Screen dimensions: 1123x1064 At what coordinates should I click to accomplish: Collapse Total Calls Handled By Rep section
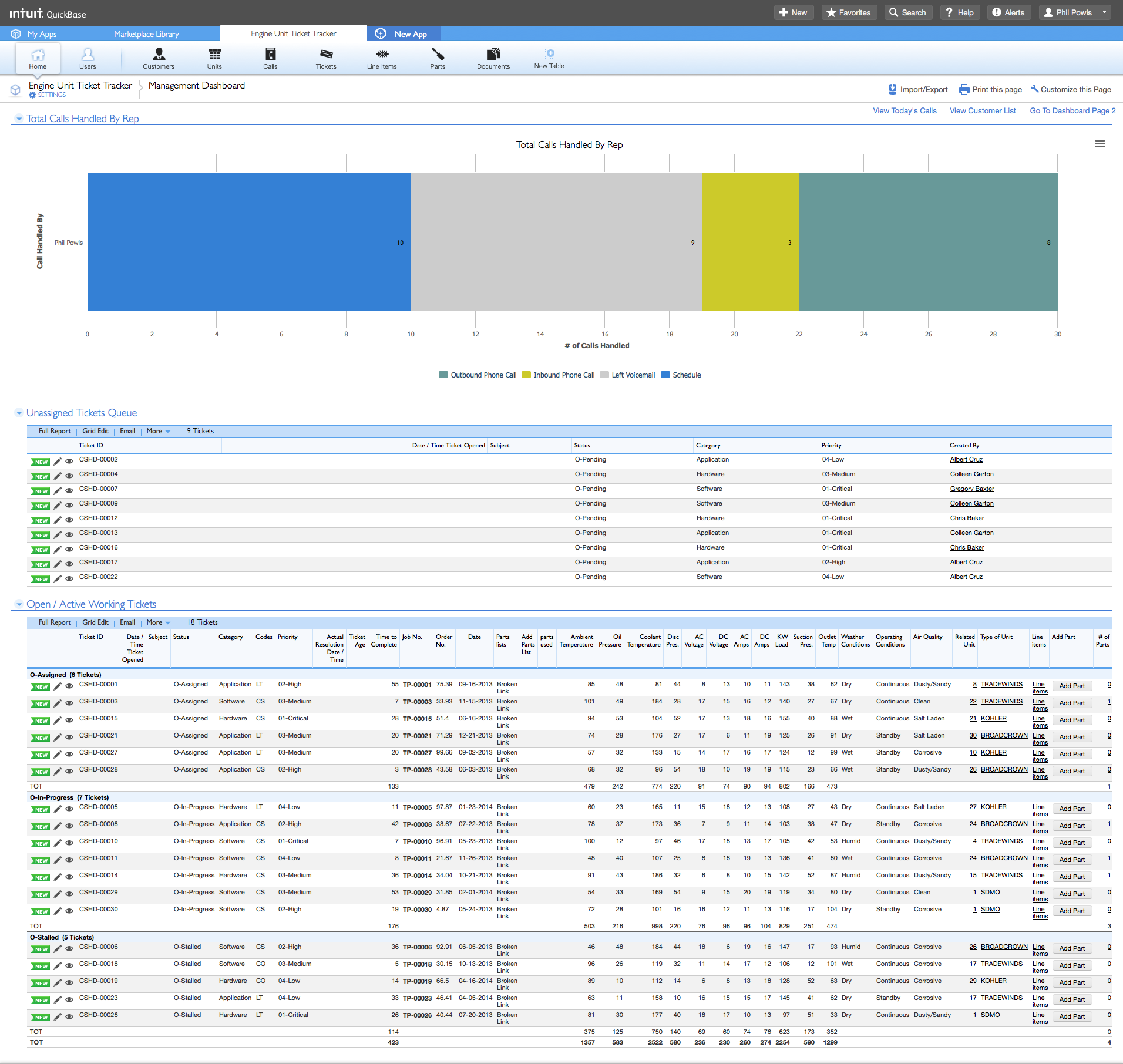click(x=19, y=119)
